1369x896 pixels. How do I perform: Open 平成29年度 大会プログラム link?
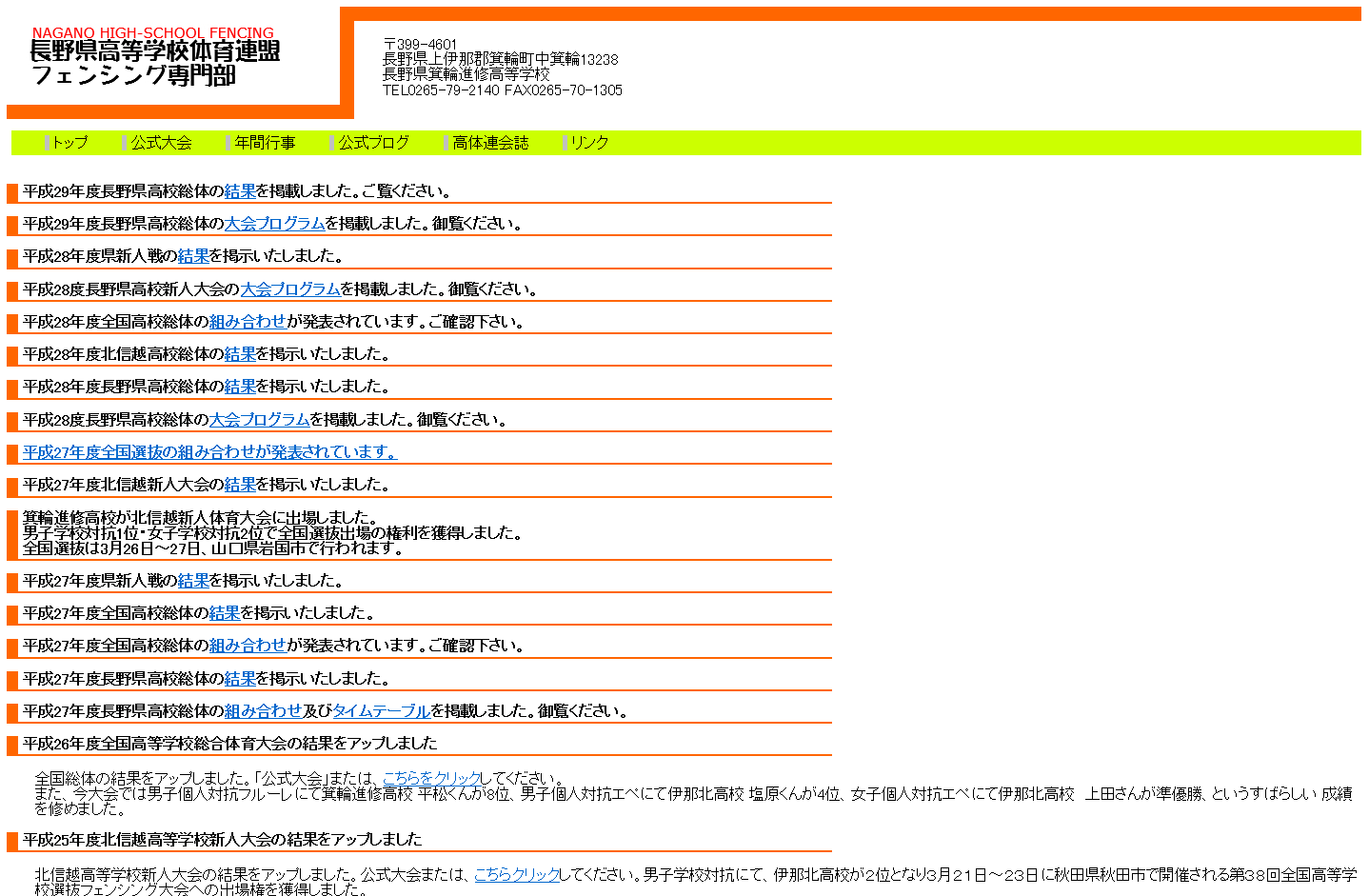(274, 224)
